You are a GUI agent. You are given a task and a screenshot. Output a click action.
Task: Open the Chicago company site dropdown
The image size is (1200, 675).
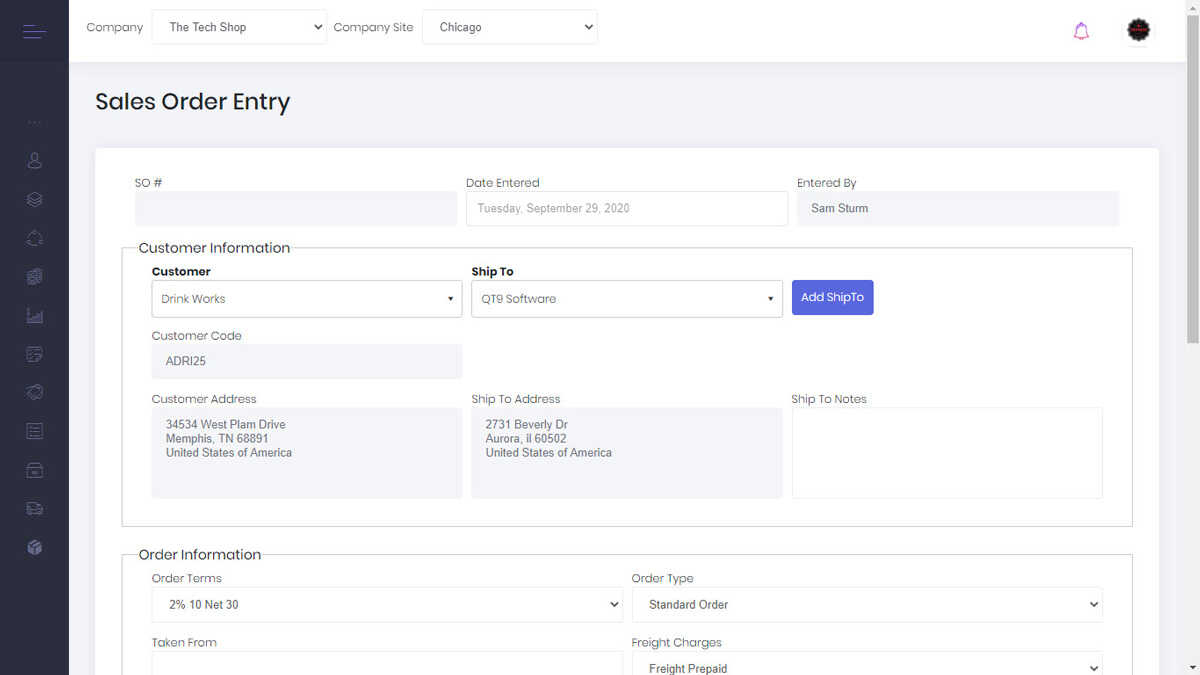coord(510,27)
